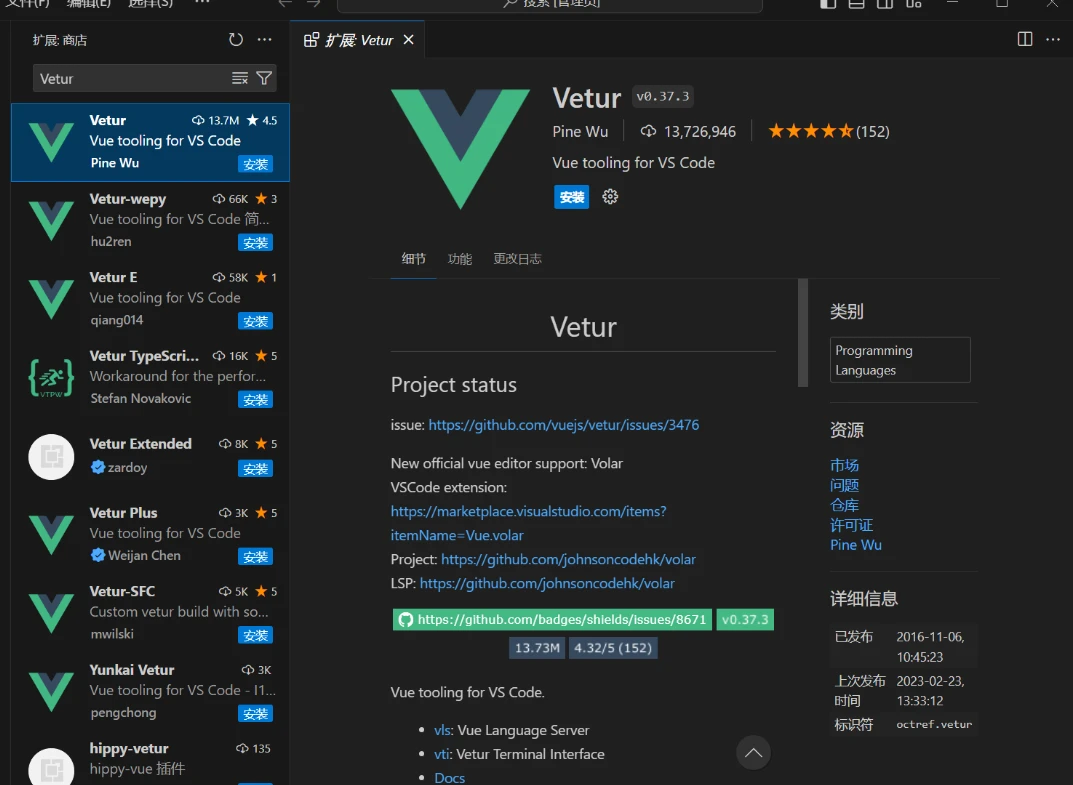This screenshot has width=1073, height=785.
Task: Open the 问题 issues resource link
Action: 844,485
